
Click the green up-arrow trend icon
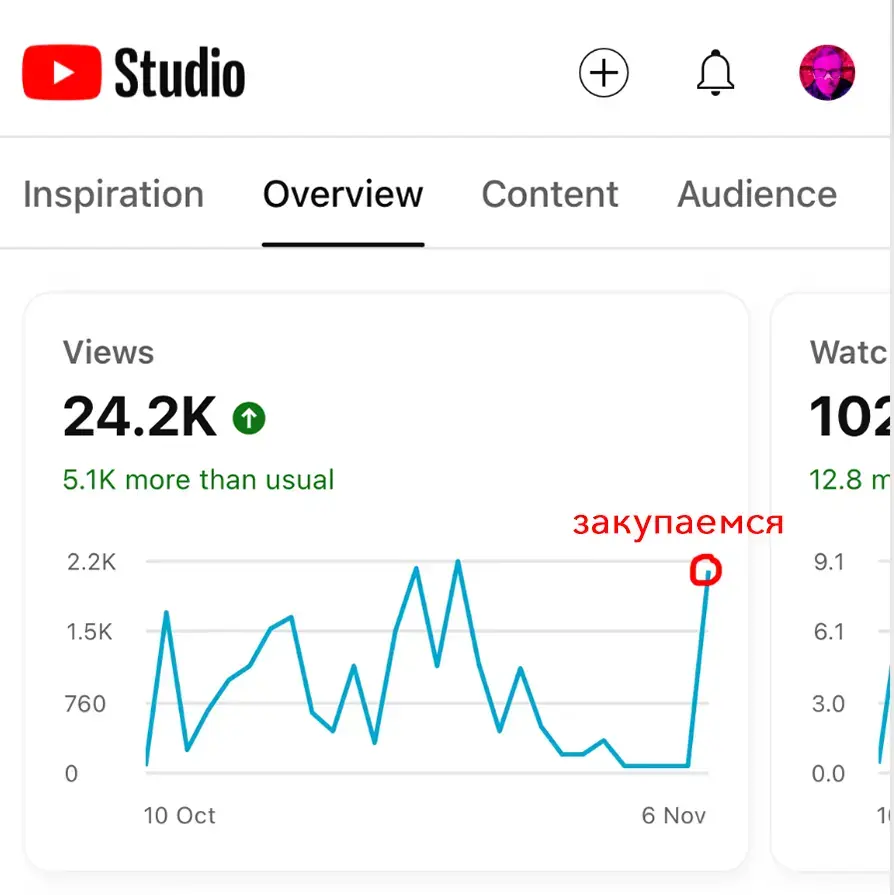(249, 418)
